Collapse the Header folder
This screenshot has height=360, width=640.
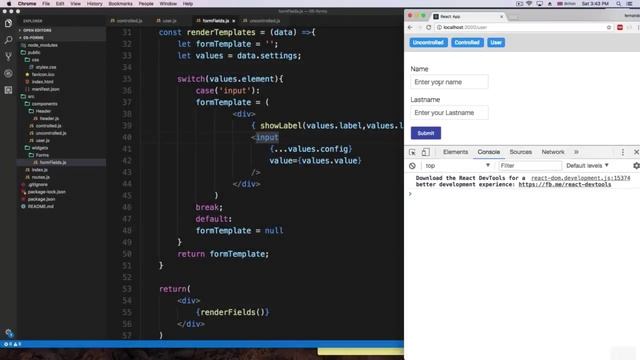[x=43, y=111]
